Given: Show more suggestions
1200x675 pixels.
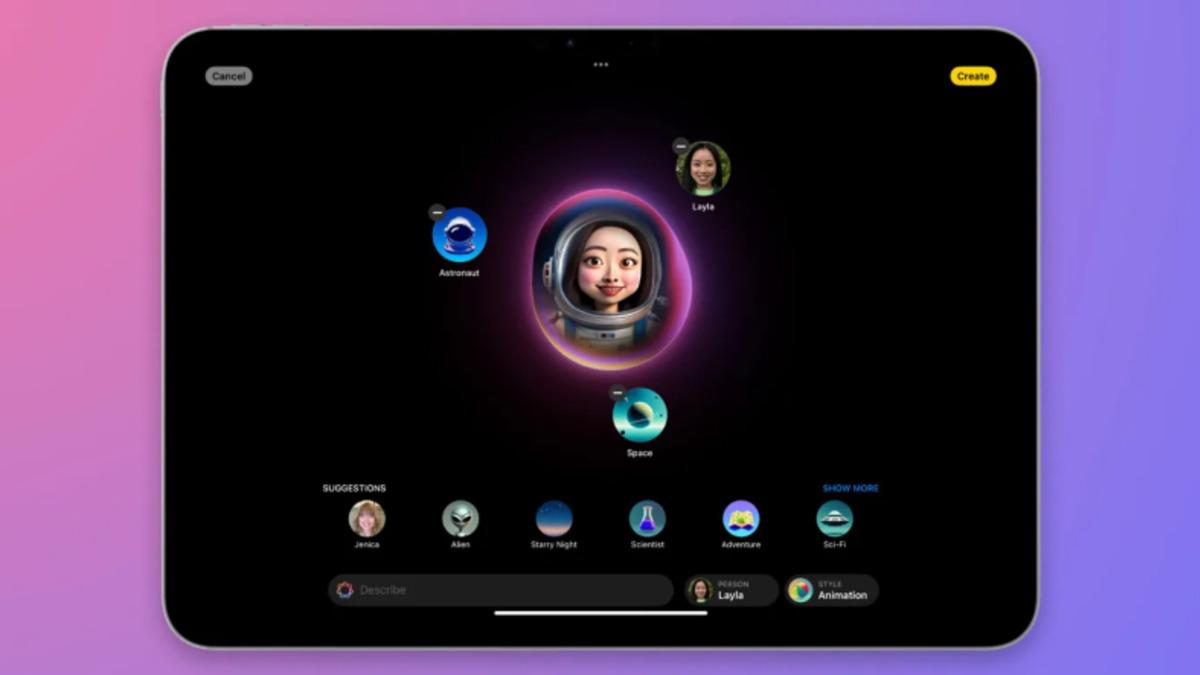Looking at the screenshot, I should pyautogui.click(x=849, y=488).
